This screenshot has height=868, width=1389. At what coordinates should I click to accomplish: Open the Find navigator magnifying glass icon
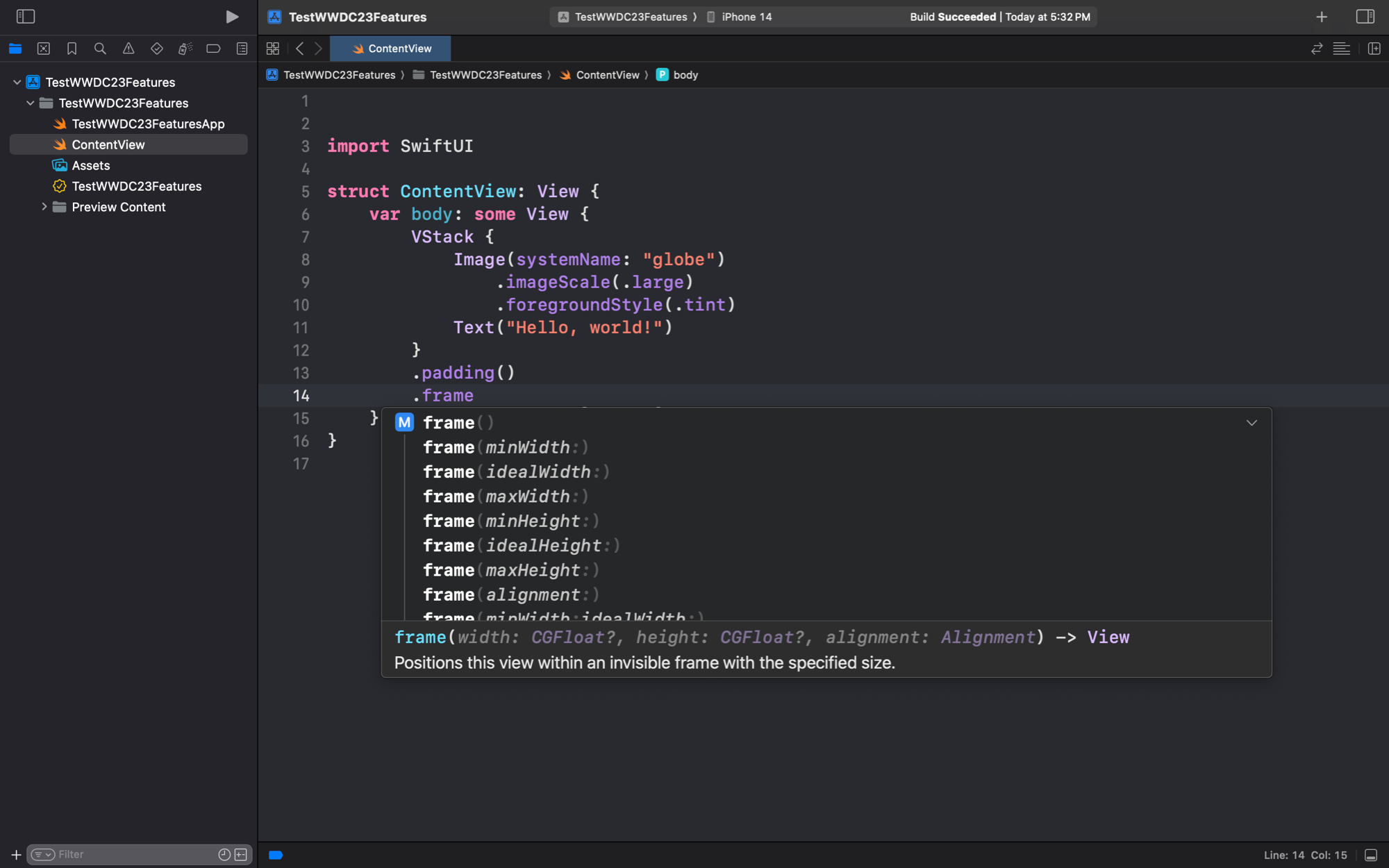[x=100, y=49]
